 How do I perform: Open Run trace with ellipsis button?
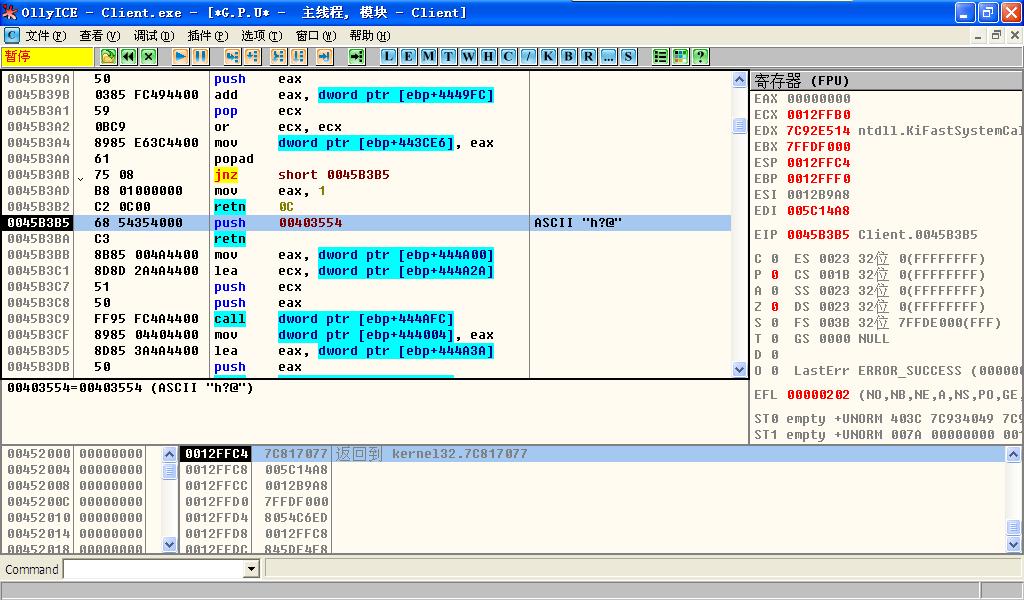pyautogui.click(x=609, y=57)
